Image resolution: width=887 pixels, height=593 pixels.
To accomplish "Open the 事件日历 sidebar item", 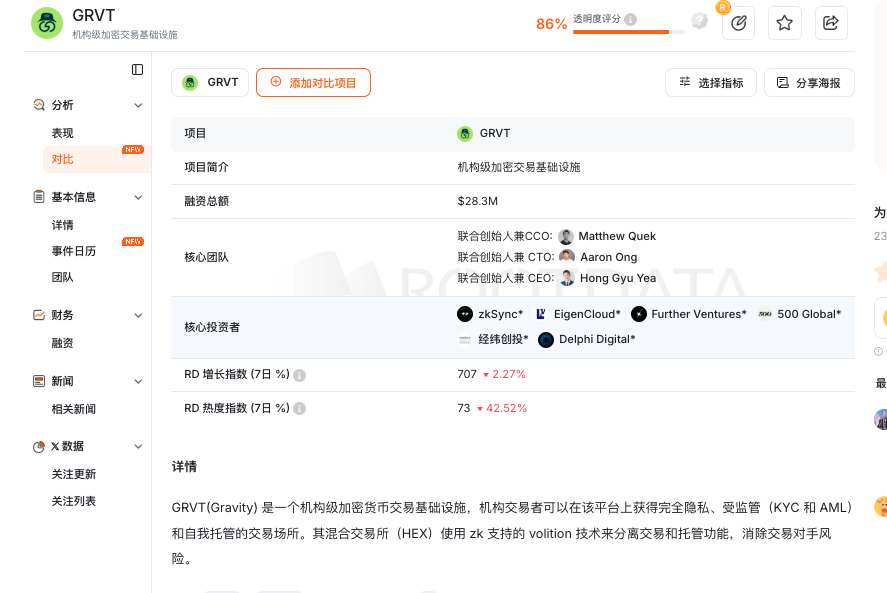I will (x=74, y=251).
